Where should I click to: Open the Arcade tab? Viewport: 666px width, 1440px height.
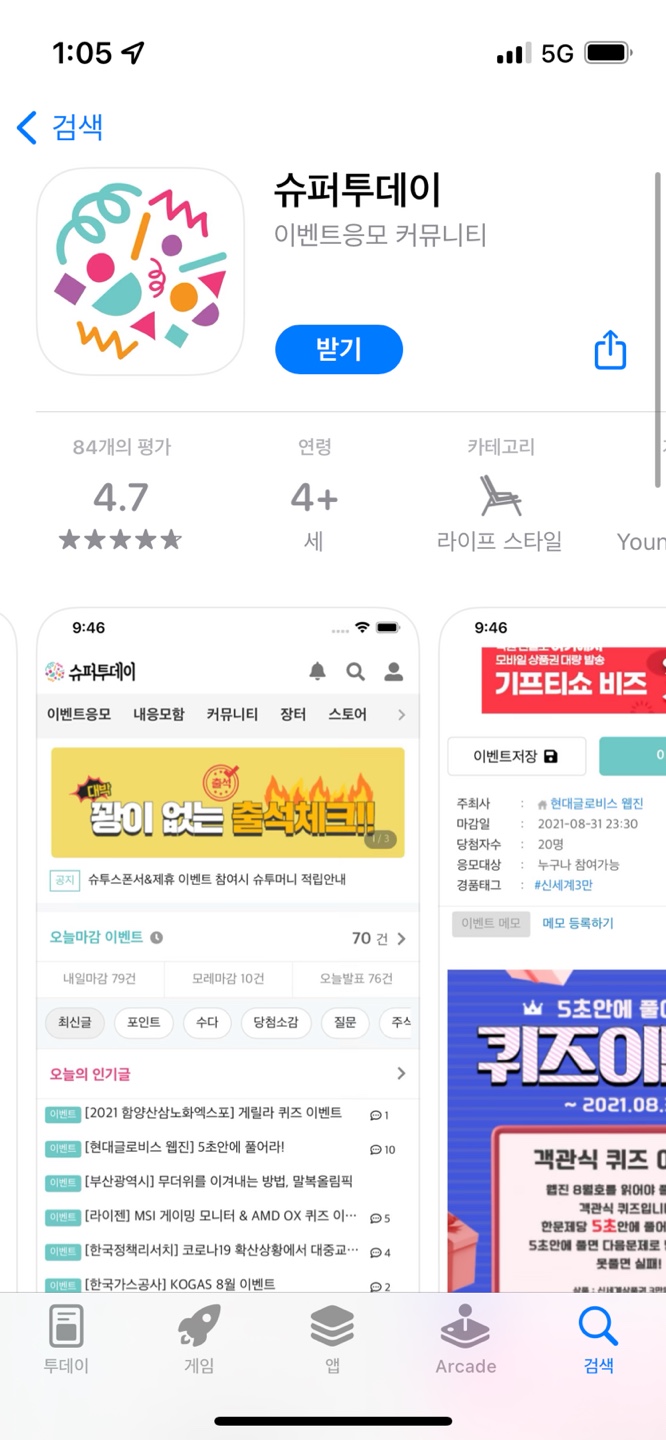click(465, 1340)
